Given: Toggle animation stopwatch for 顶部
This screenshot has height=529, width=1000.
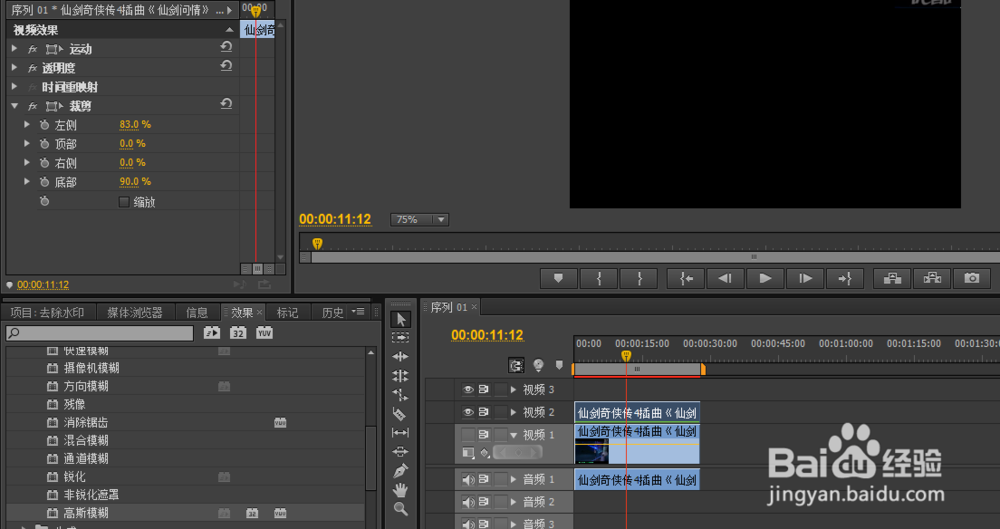Looking at the screenshot, I should pyautogui.click(x=44, y=144).
